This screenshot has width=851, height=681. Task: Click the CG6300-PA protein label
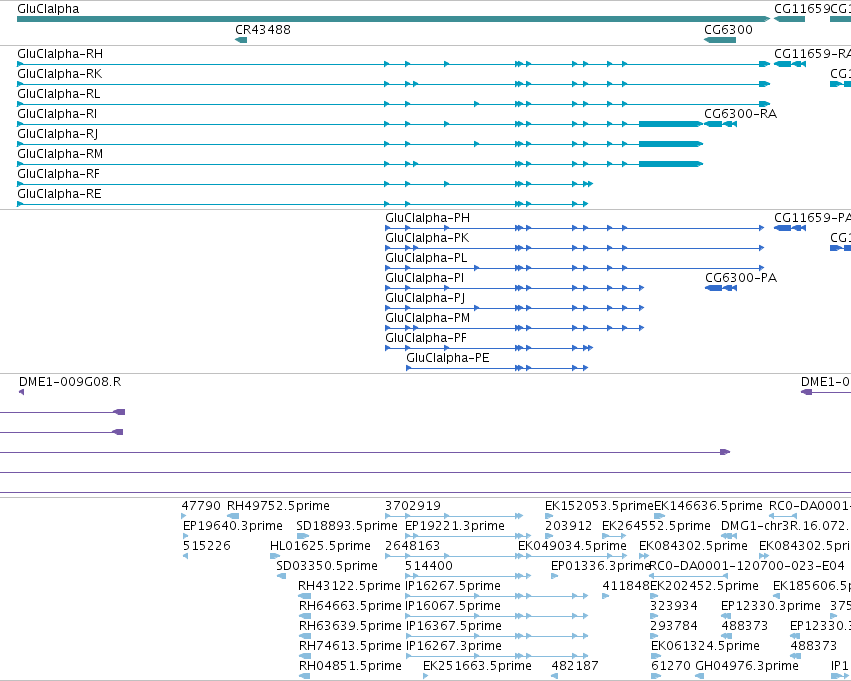[x=741, y=278]
